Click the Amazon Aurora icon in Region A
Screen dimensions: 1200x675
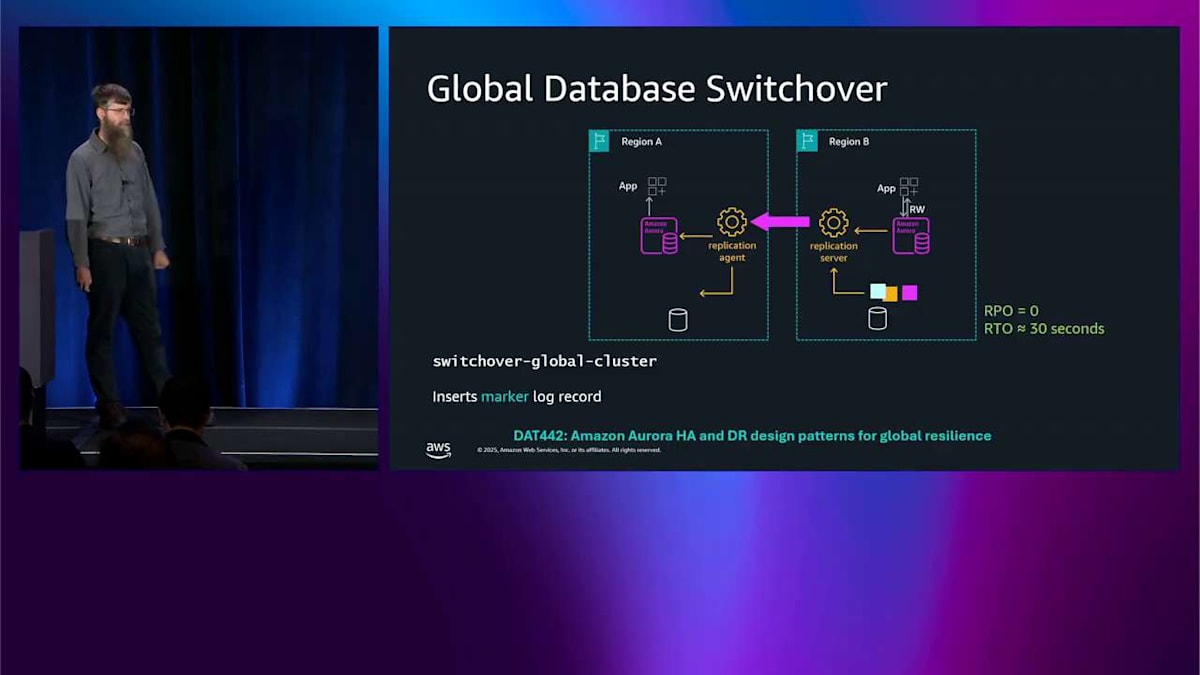coord(659,236)
